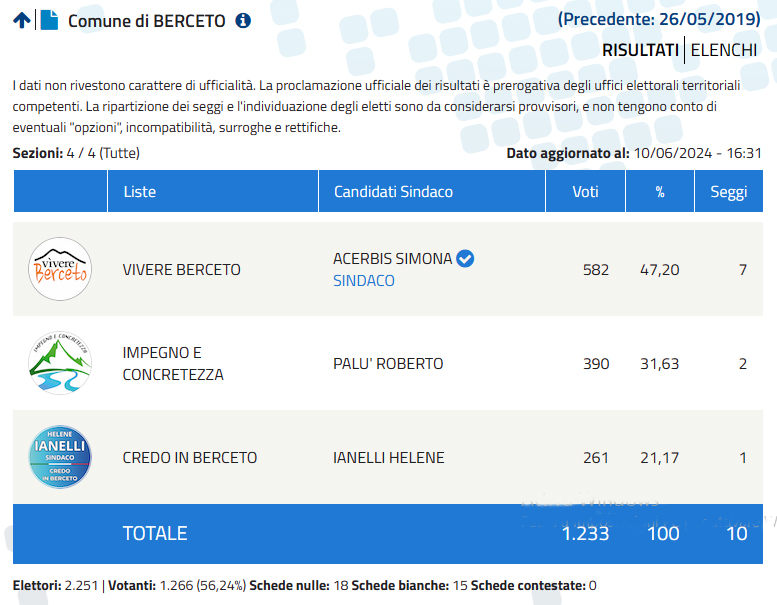This screenshot has width=777, height=605.
Task: Click candidate name IANELLI HELENE
Action: point(388,457)
